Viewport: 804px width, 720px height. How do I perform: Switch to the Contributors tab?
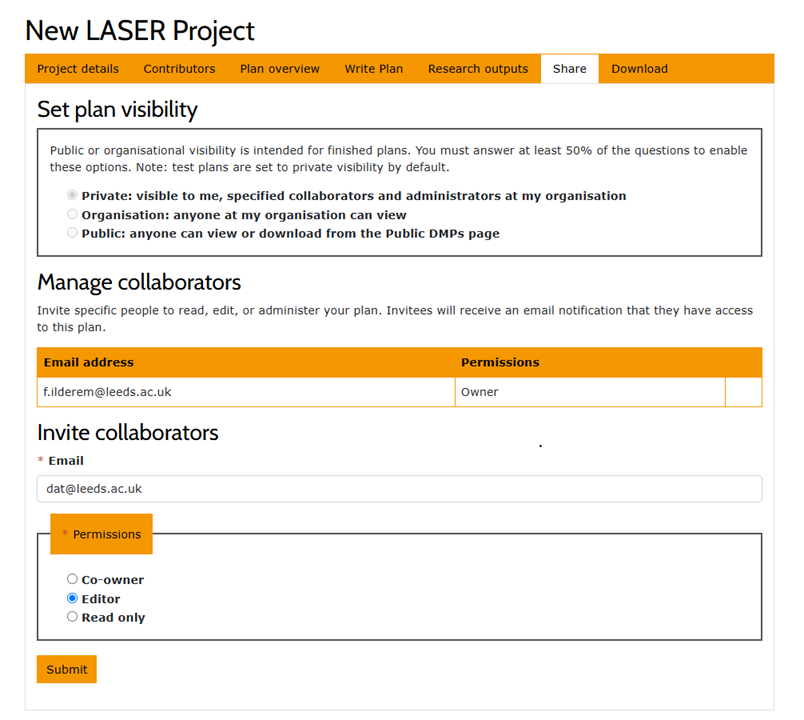coord(179,69)
